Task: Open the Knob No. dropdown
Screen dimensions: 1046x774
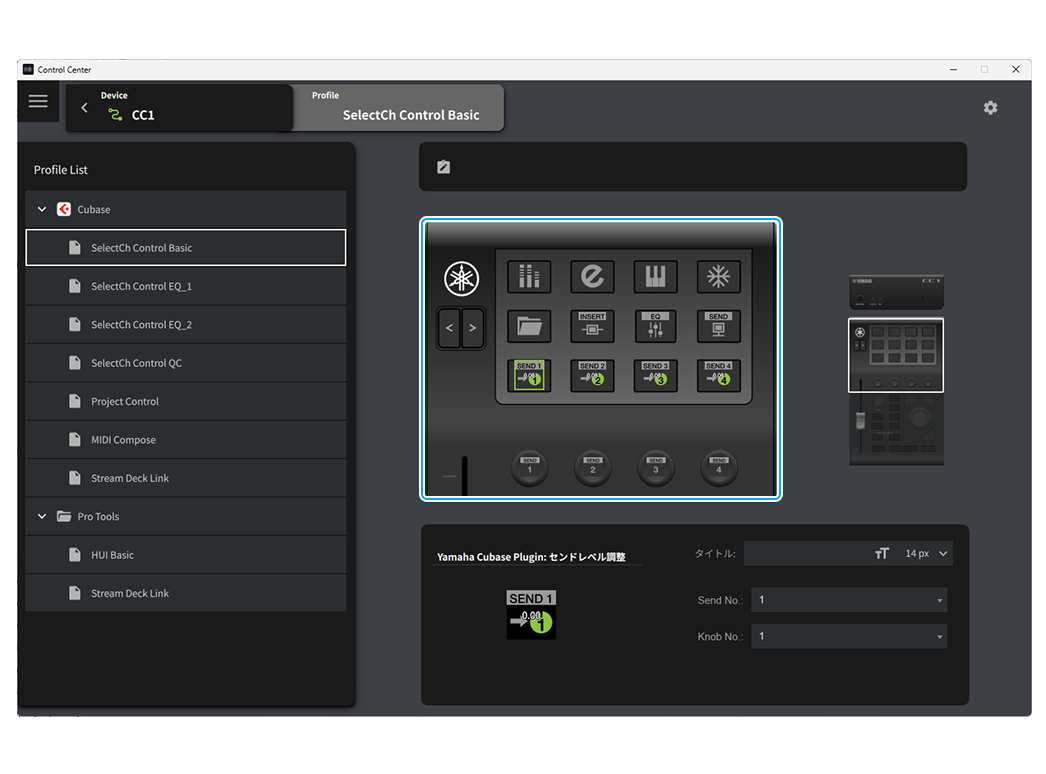Action: [x=849, y=636]
